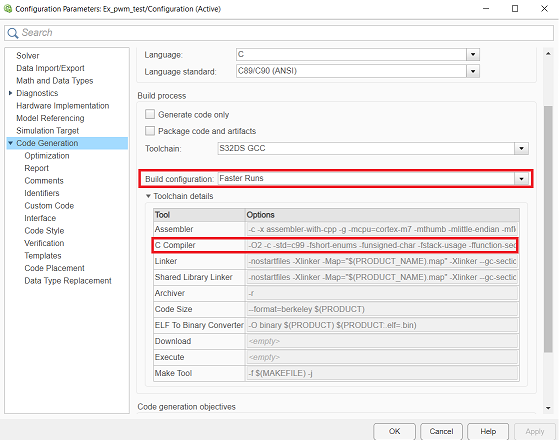Open the Templates sub-item
The height and width of the screenshot is (440, 559).
tap(43, 256)
